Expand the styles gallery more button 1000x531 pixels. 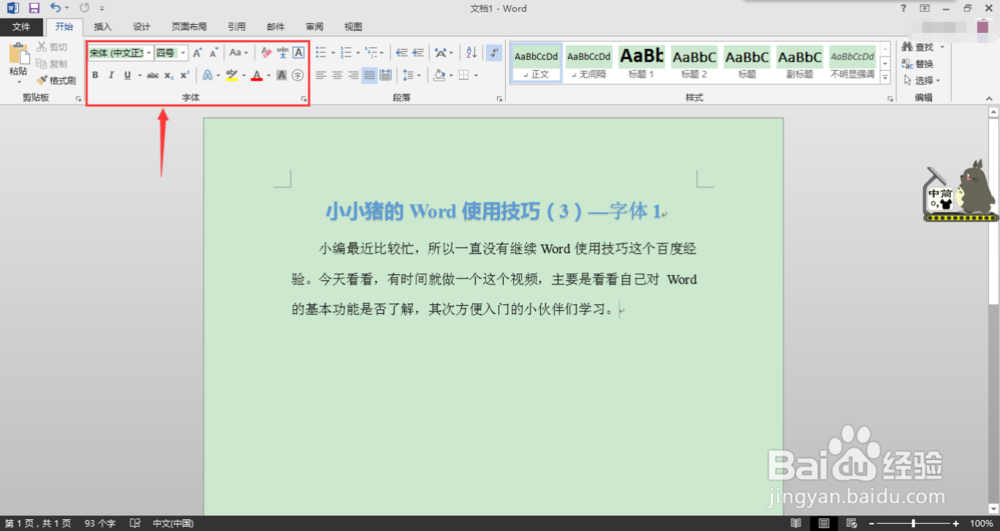[885, 77]
